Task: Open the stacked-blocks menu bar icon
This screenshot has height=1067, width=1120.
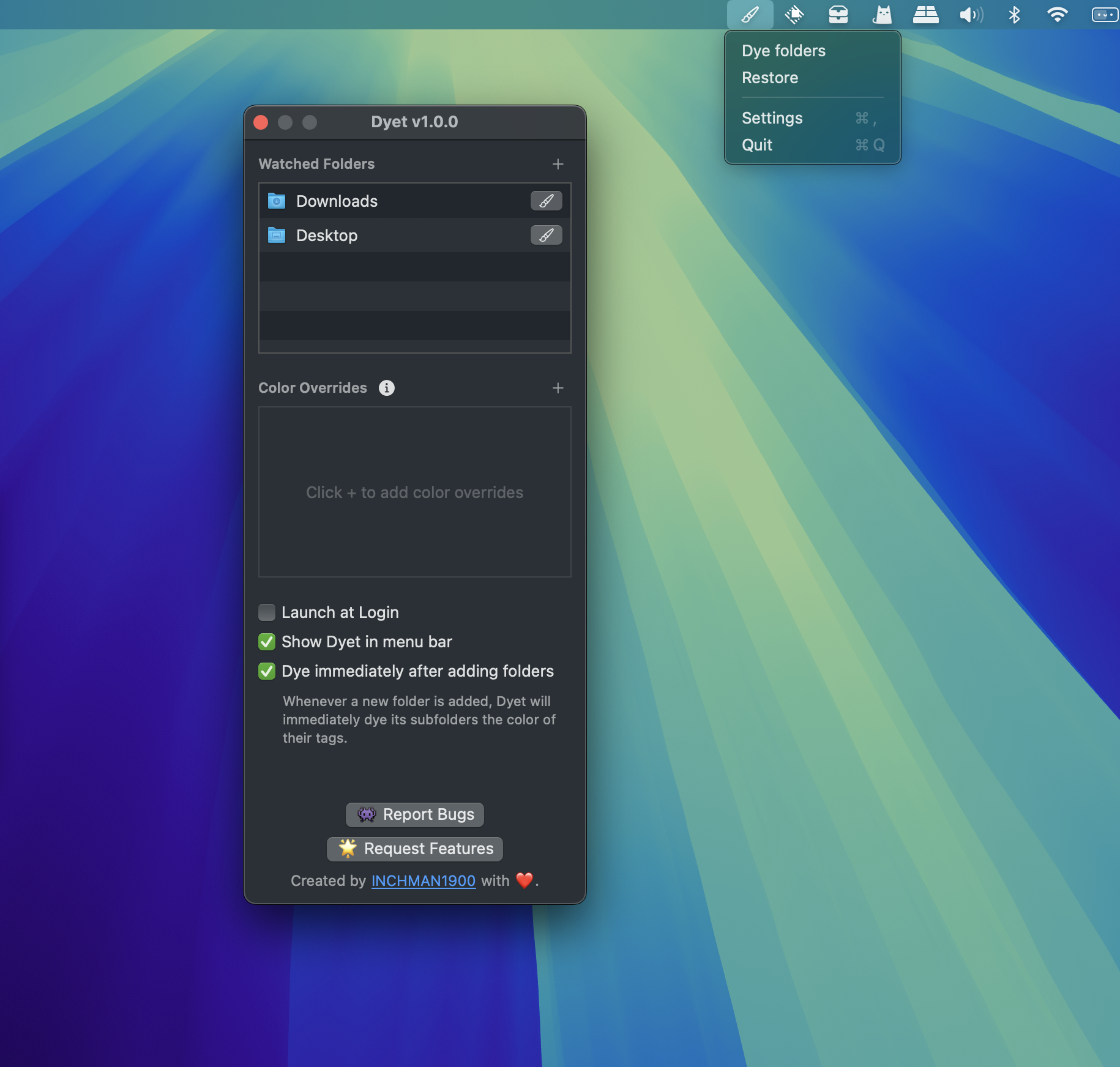Action: [x=925, y=14]
